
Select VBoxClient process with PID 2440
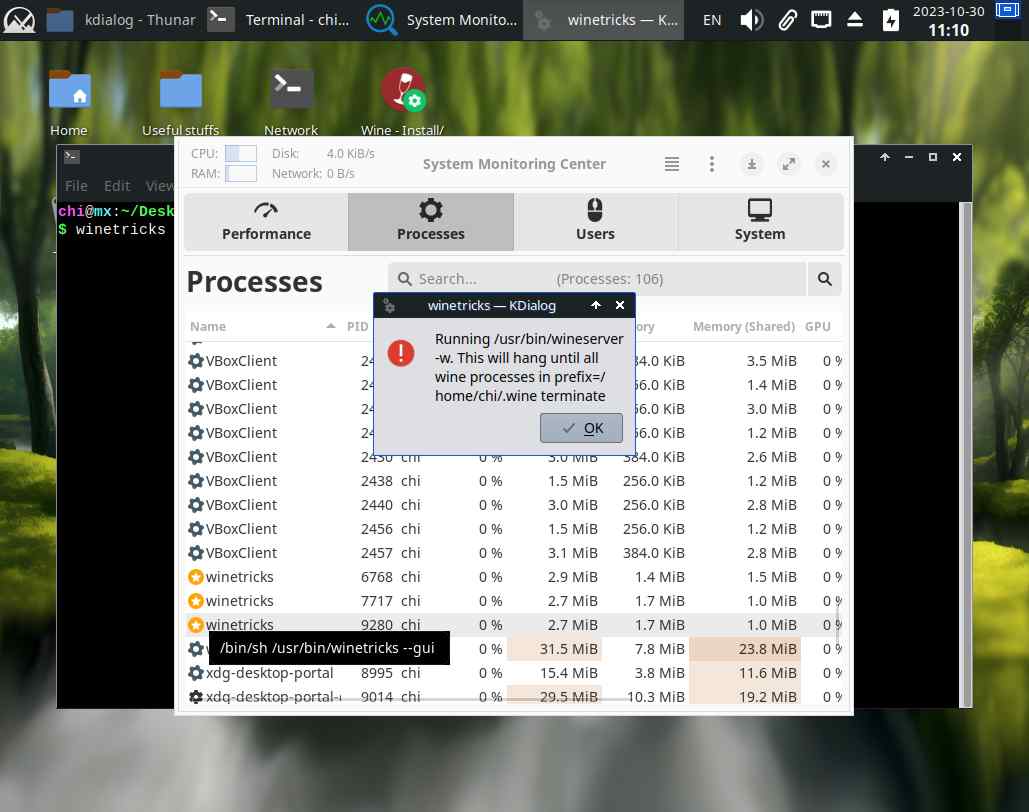(513, 505)
